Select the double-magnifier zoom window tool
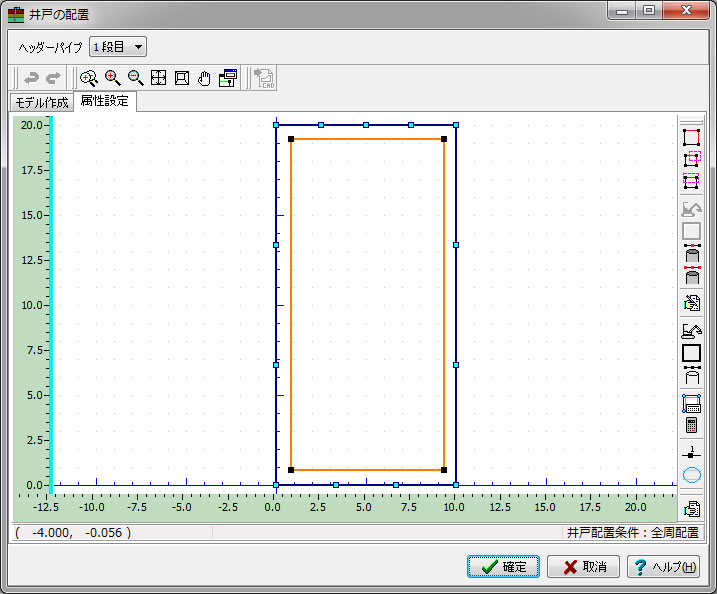The image size is (717, 594). click(x=89, y=78)
